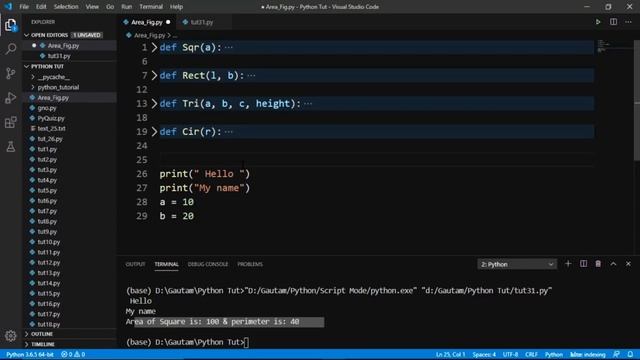Change CRLF line ending setting
This screenshot has height=360, width=640.
click(531, 354)
